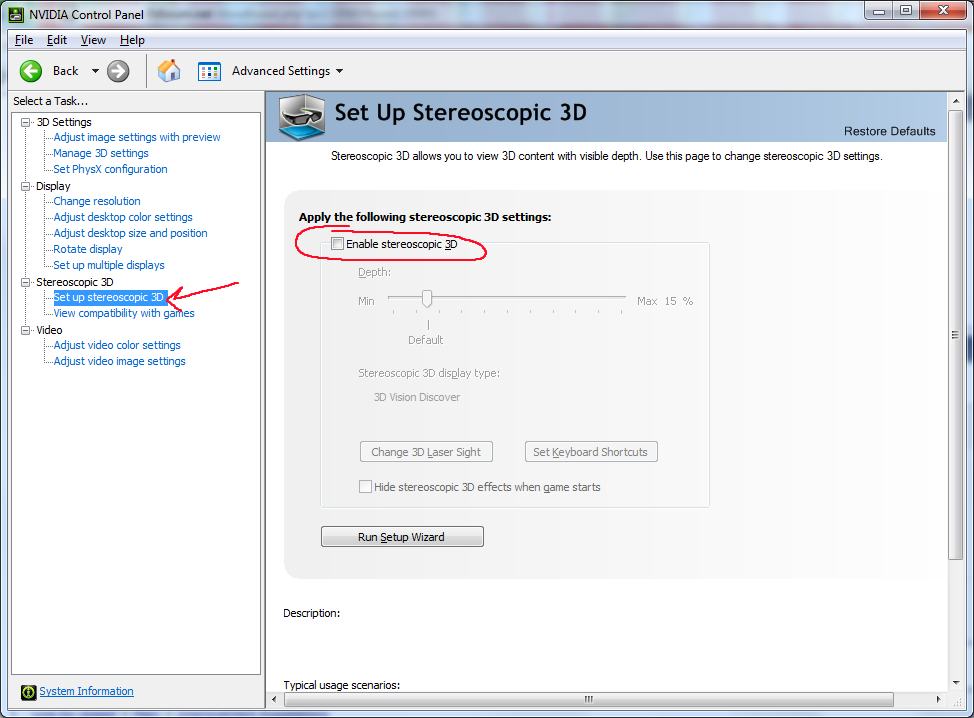
Task: Check Hide stereoscopic 3D effects when game starts
Action: pyautogui.click(x=365, y=487)
